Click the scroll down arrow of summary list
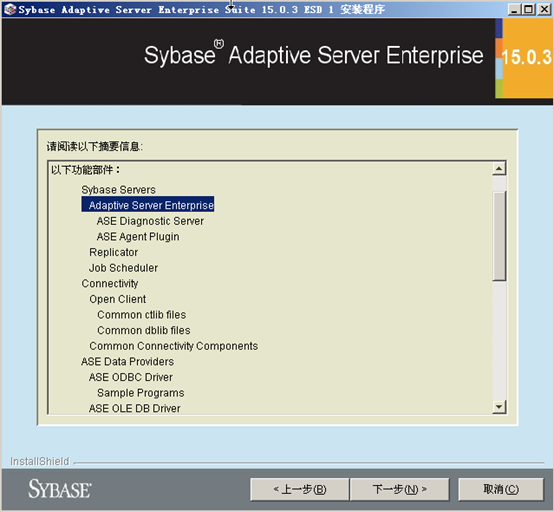 (499, 406)
